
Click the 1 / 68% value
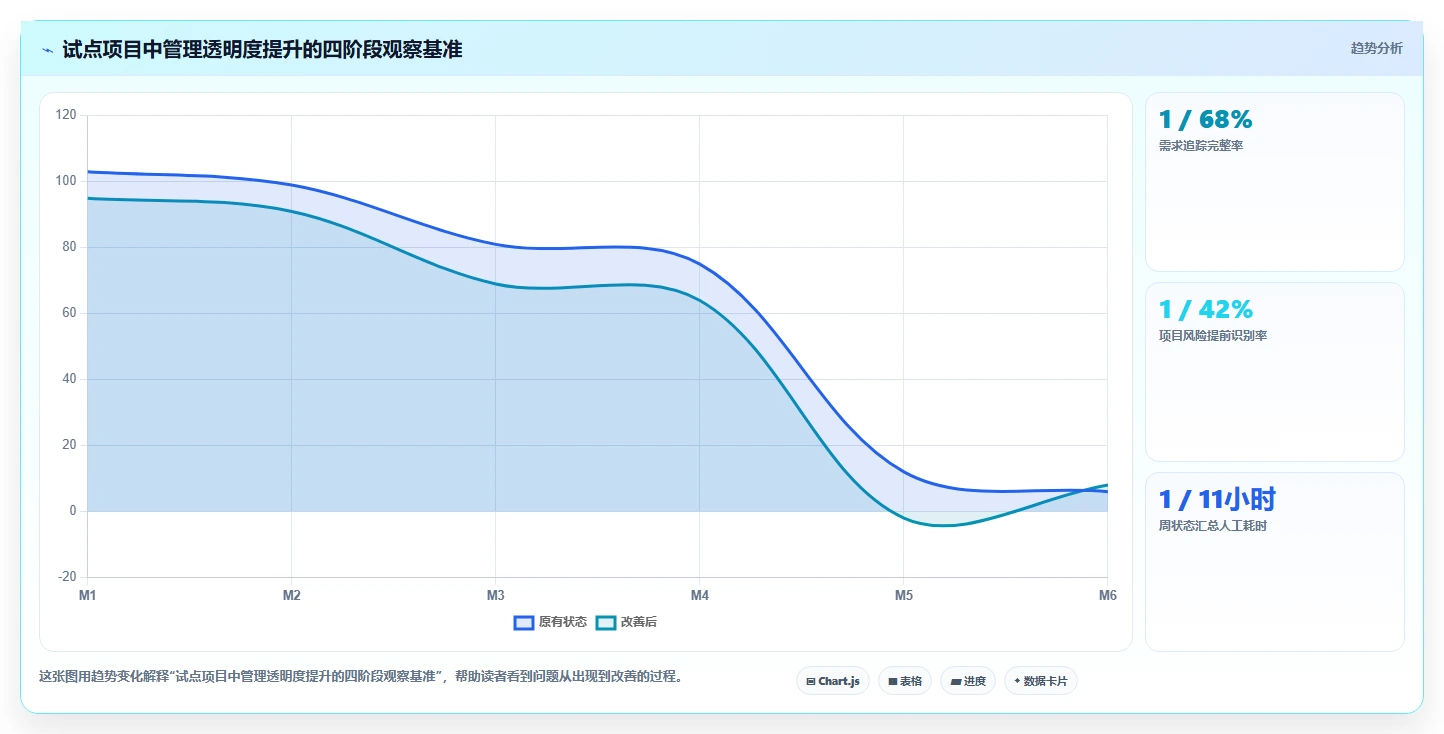click(1205, 120)
